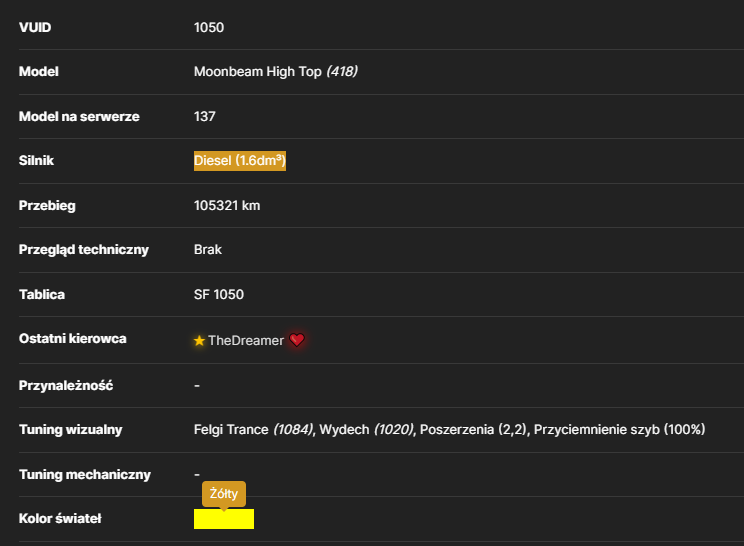The image size is (744, 546).
Task: Click the Brak technical inspection value
Action: pyautogui.click(x=208, y=250)
